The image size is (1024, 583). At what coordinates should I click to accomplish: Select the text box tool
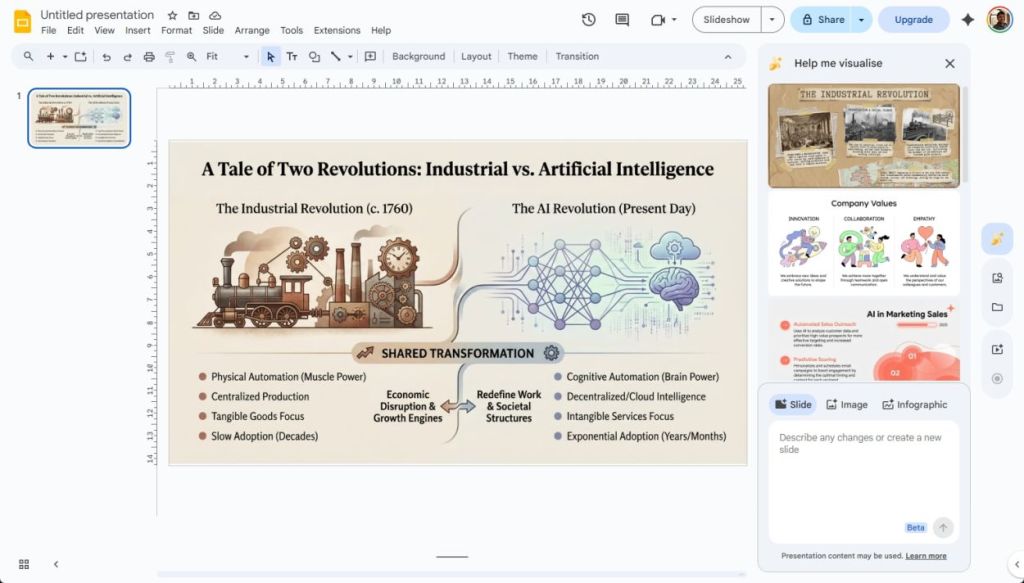[x=292, y=57]
